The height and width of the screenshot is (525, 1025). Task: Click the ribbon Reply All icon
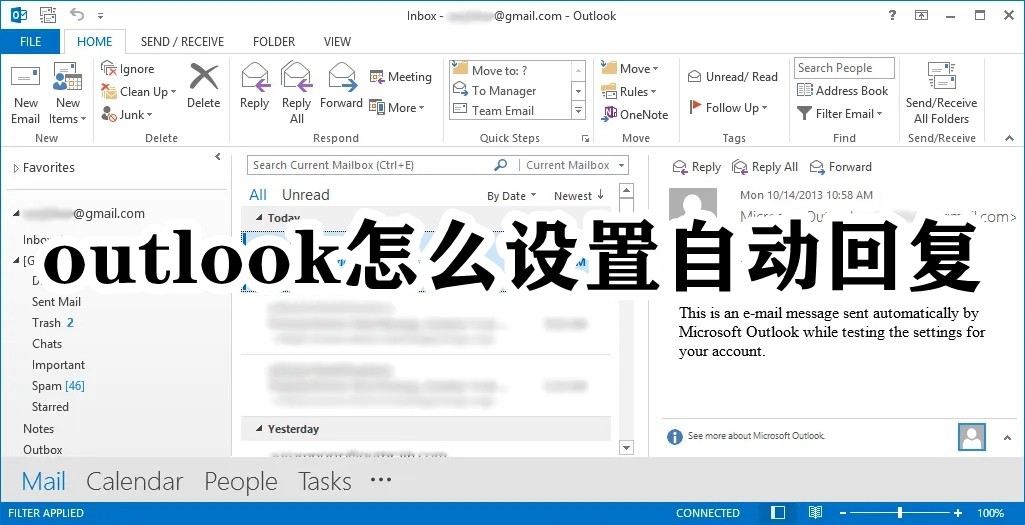coord(297,76)
